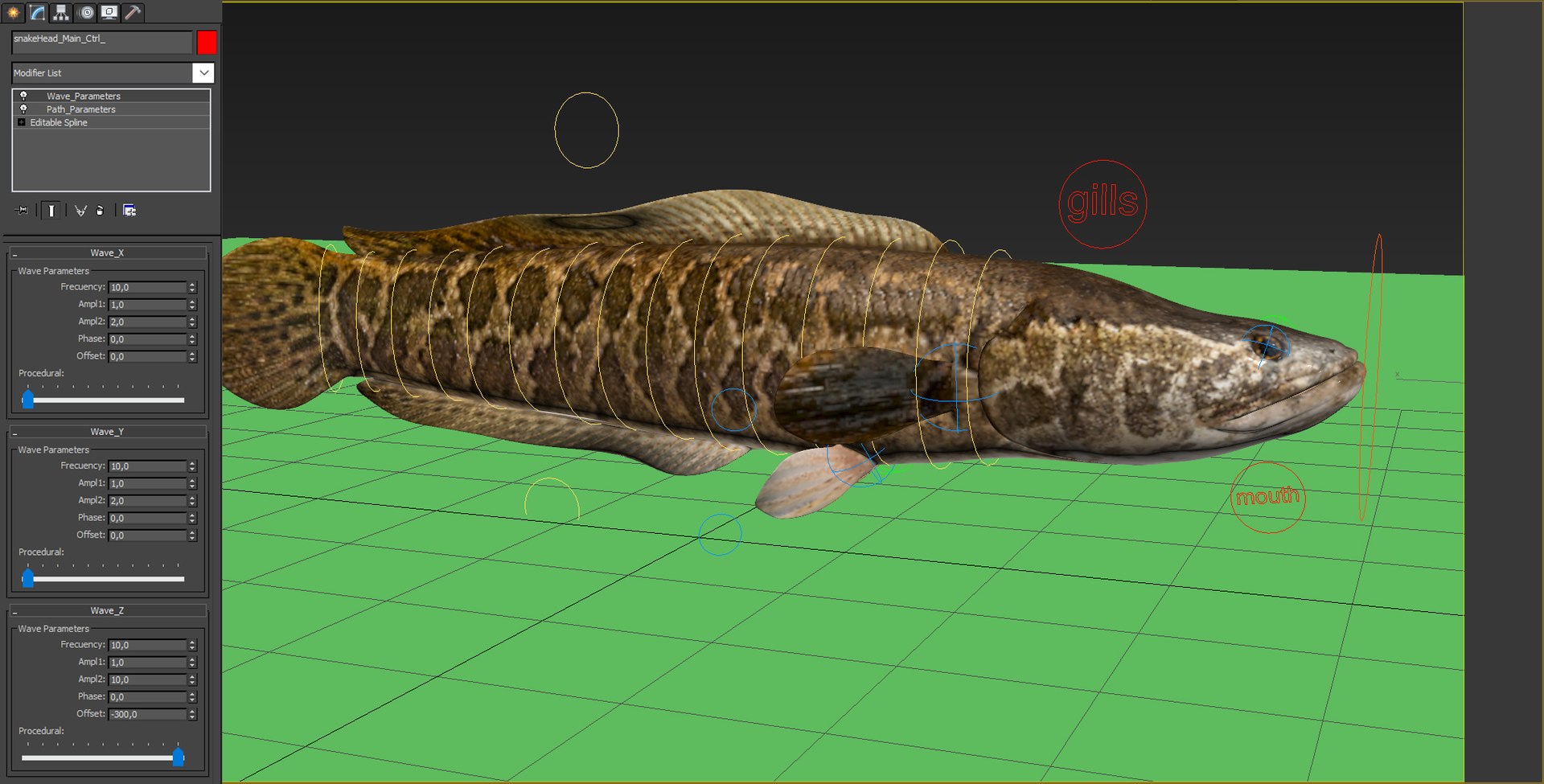The height and width of the screenshot is (784, 1544).
Task: Click Wave_Z Offset field showing -300,0
Action: [x=148, y=714]
